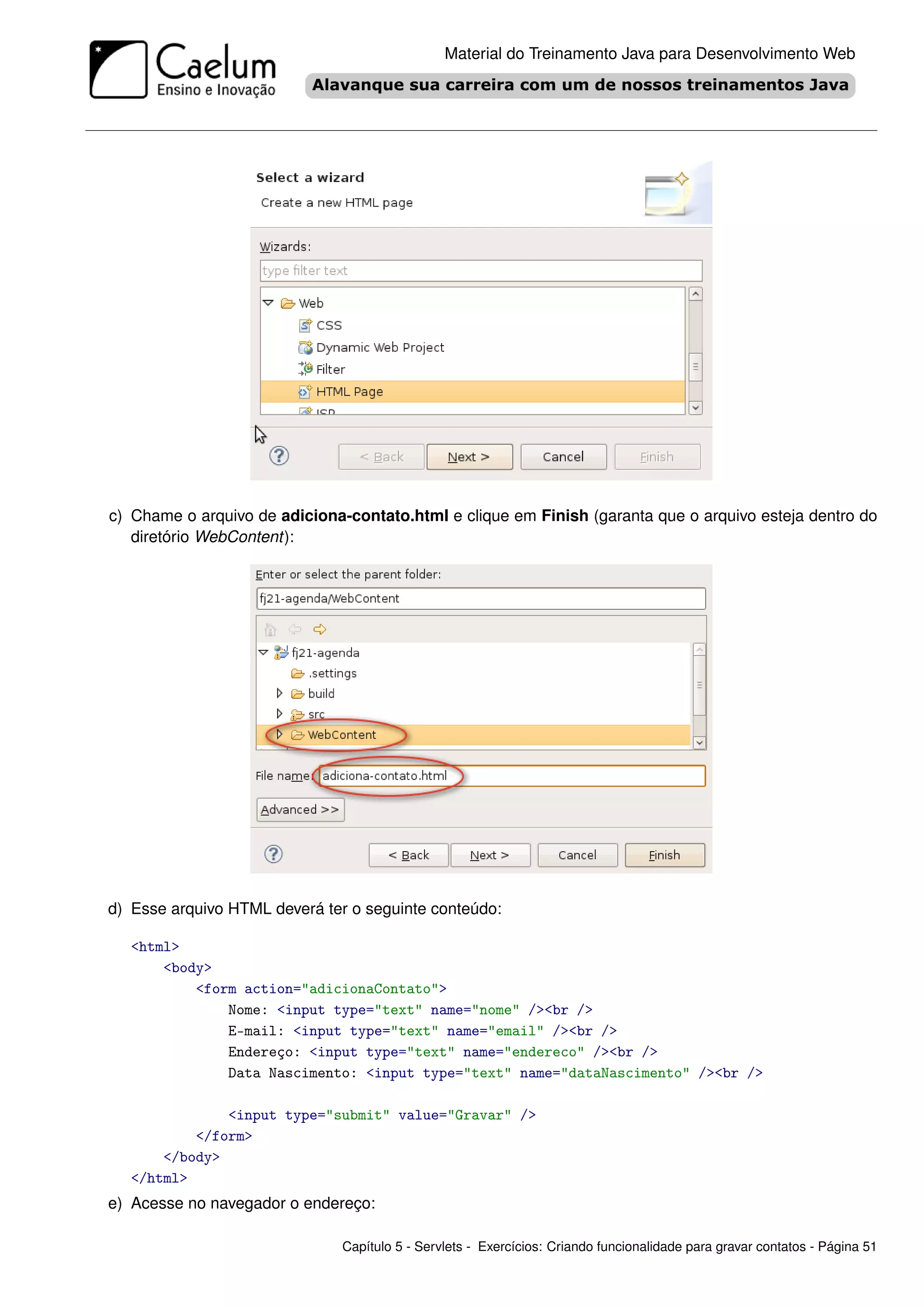Click the src folder icon
This screenshot has height=1307, width=924.
point(298,714)
